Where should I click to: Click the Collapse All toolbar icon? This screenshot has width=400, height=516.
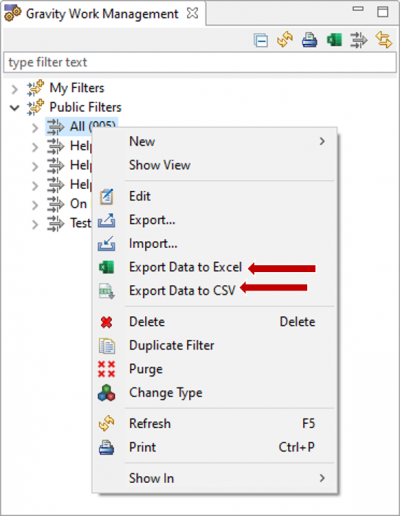261,40
